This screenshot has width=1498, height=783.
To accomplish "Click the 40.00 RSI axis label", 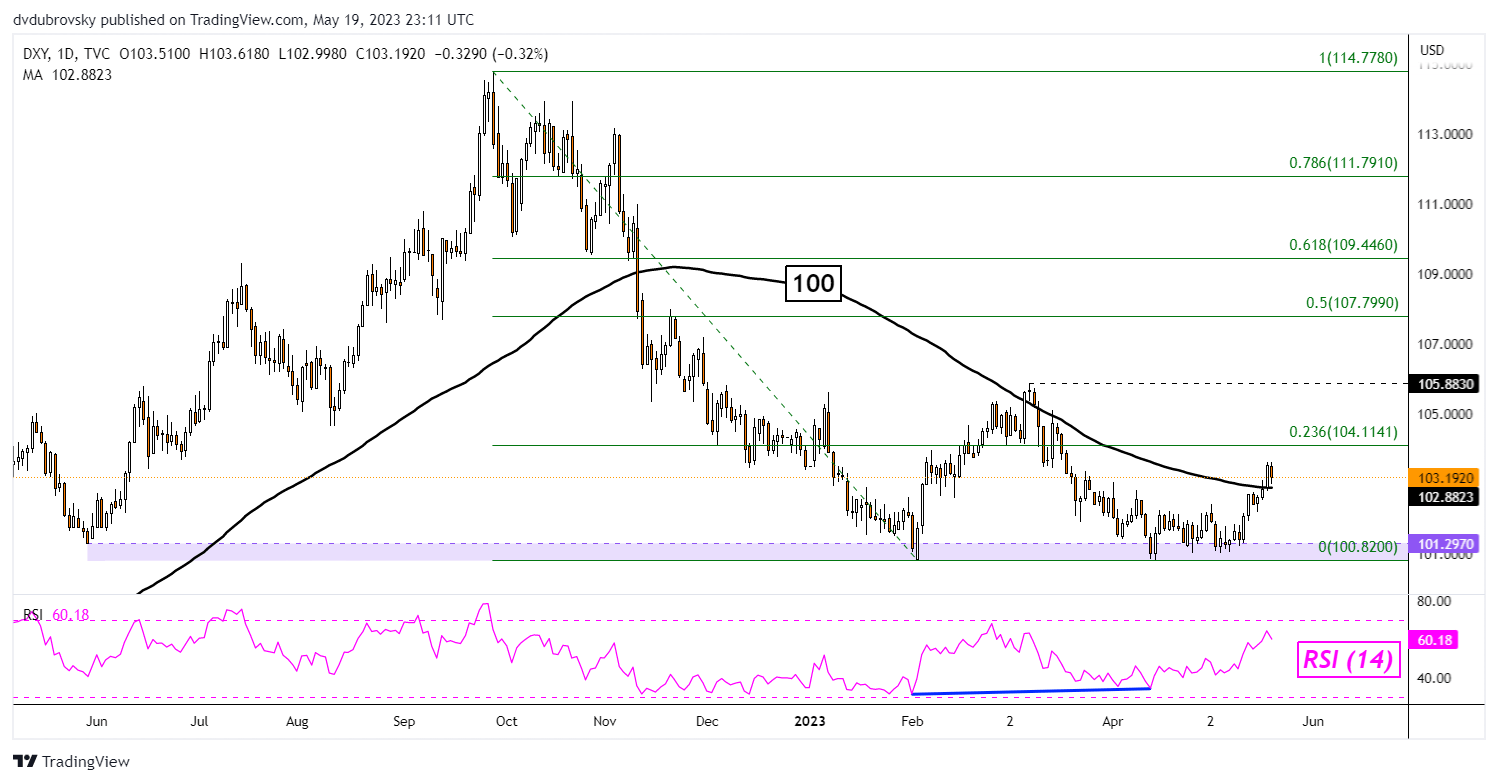I will tap(1434, 678).
